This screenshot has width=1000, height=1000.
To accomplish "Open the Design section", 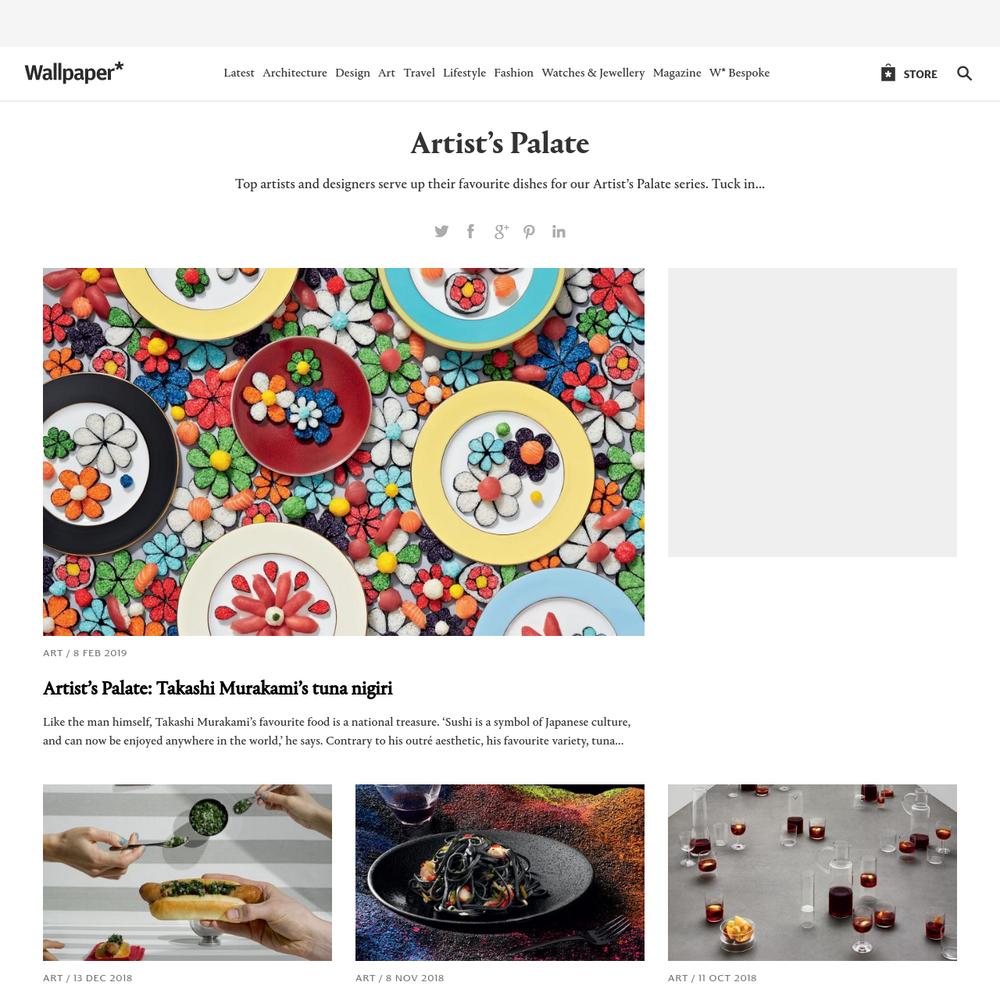I will [353, 73].
